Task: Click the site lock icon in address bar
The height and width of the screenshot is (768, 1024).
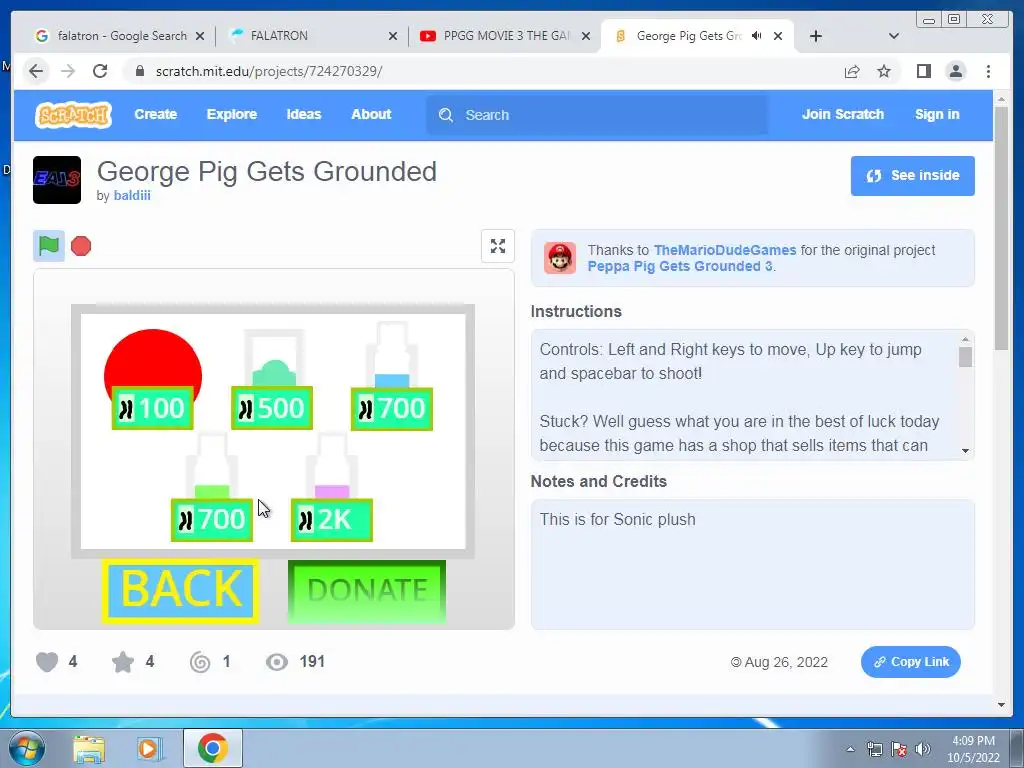Action: pos(139,71)
